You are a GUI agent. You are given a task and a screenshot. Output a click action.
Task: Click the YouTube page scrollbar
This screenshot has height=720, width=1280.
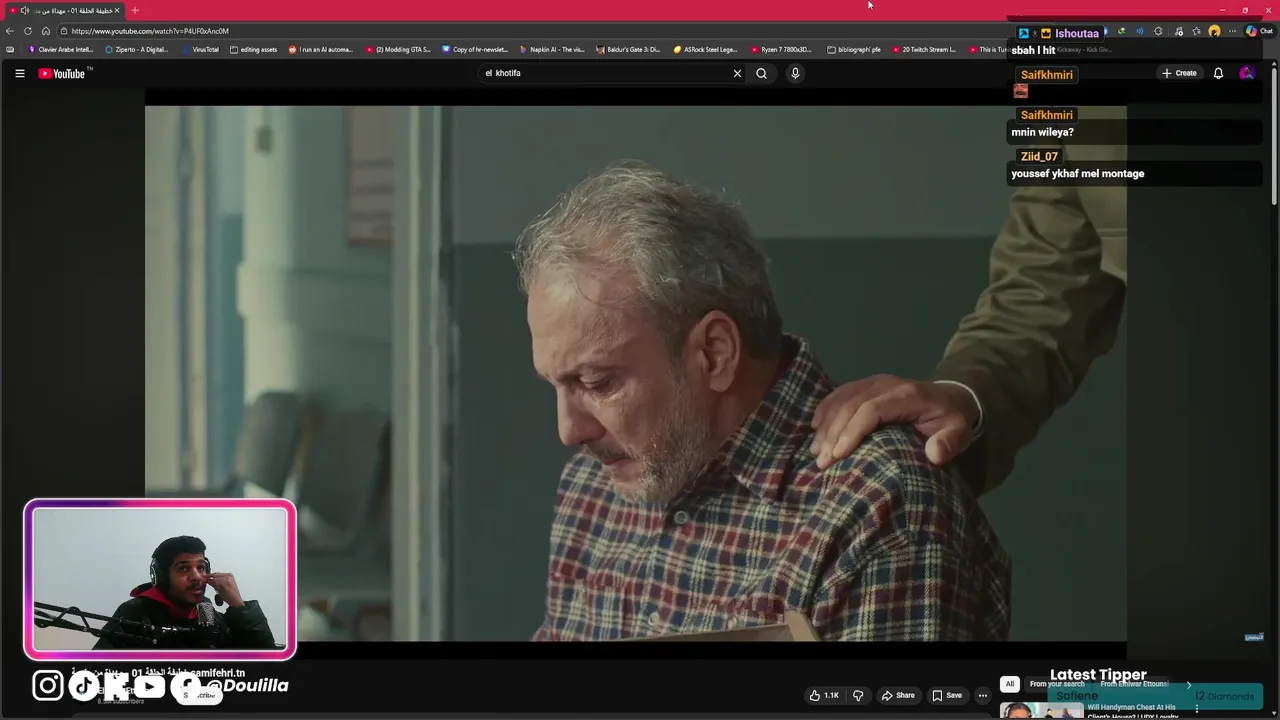coord(1274,135)
